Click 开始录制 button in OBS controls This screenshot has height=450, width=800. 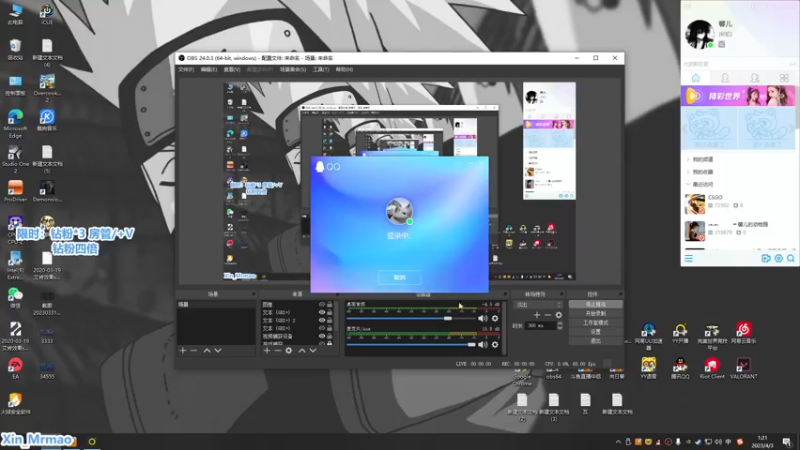point(595,313)
